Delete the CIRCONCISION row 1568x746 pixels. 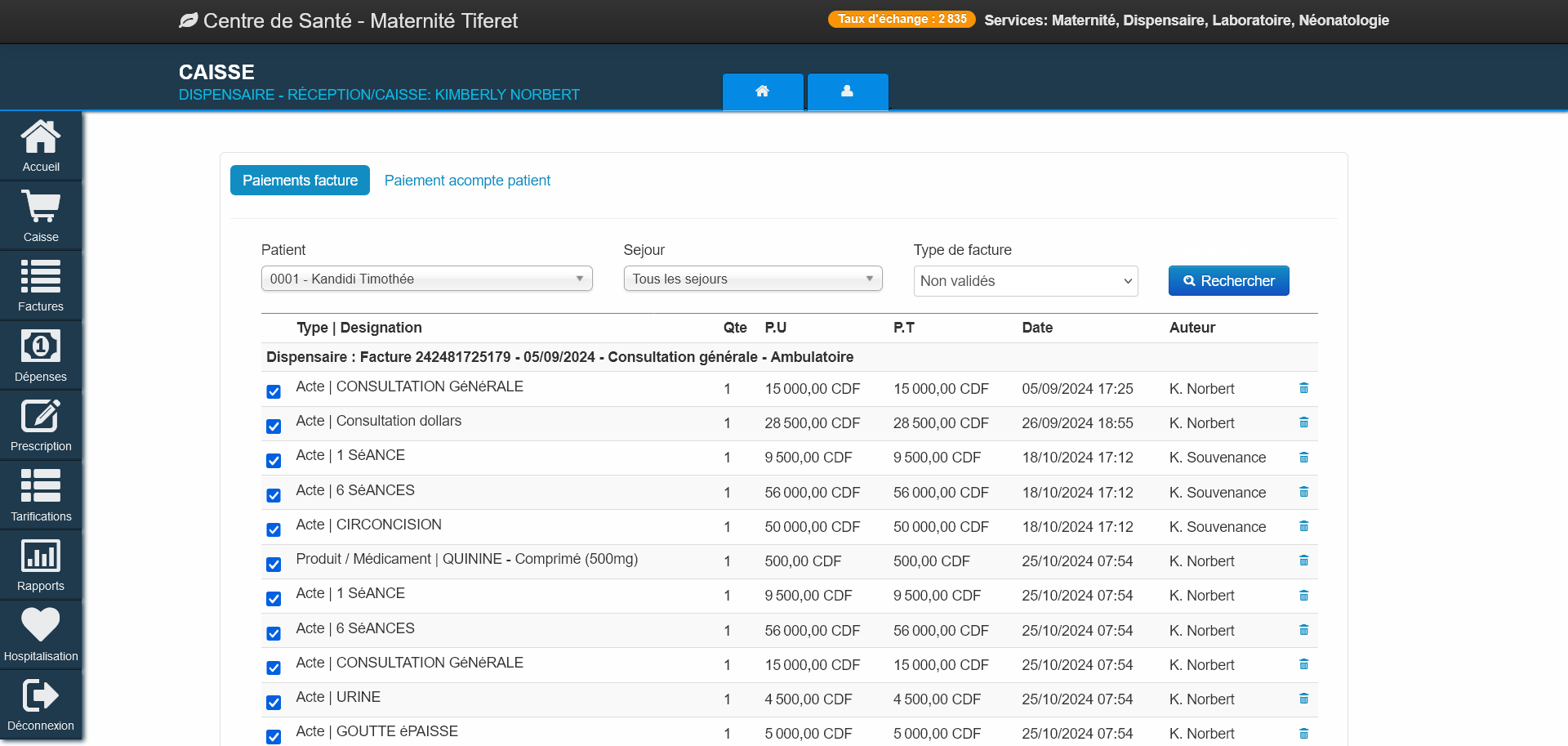coord(1303,526)
